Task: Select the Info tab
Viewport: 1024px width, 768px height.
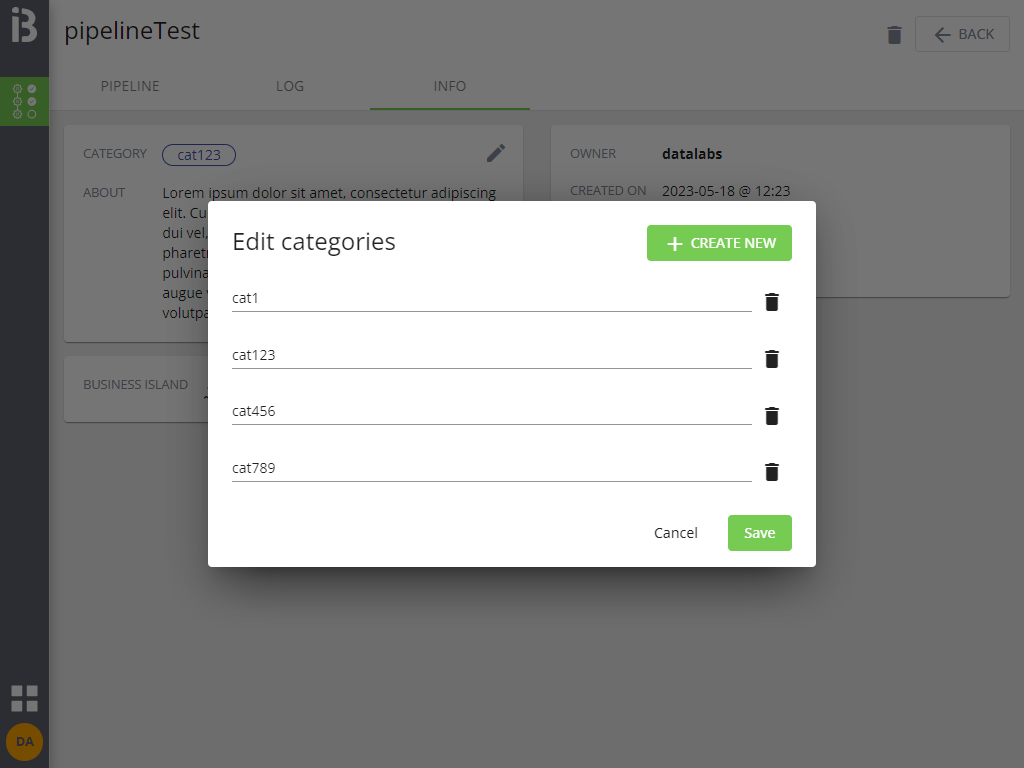Action: [449, 86]
